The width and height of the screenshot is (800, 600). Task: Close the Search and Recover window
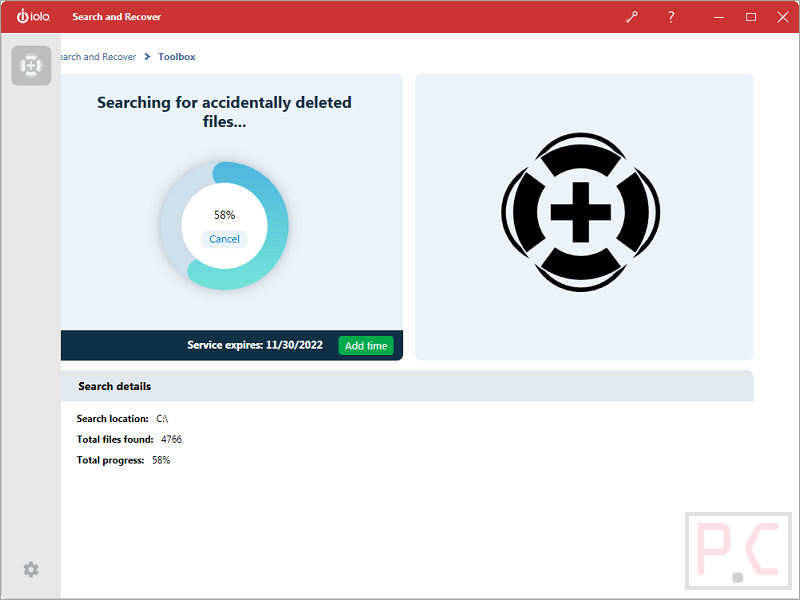click(x=783, y=17)
